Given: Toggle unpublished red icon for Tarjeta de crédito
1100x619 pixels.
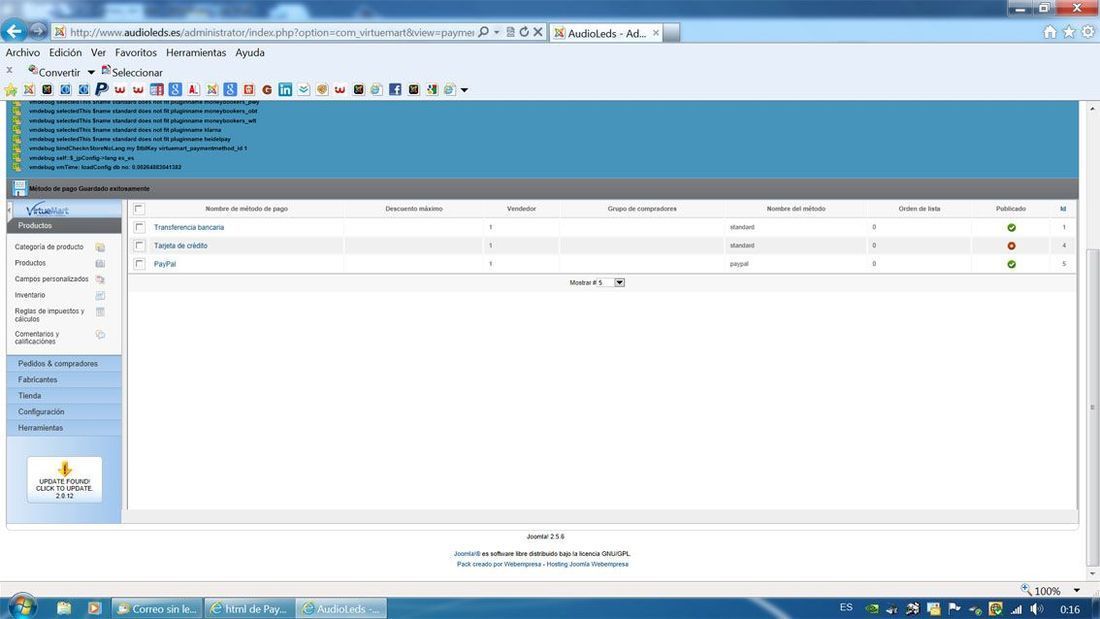Looking at the screenshot, I should (1011, 246).
